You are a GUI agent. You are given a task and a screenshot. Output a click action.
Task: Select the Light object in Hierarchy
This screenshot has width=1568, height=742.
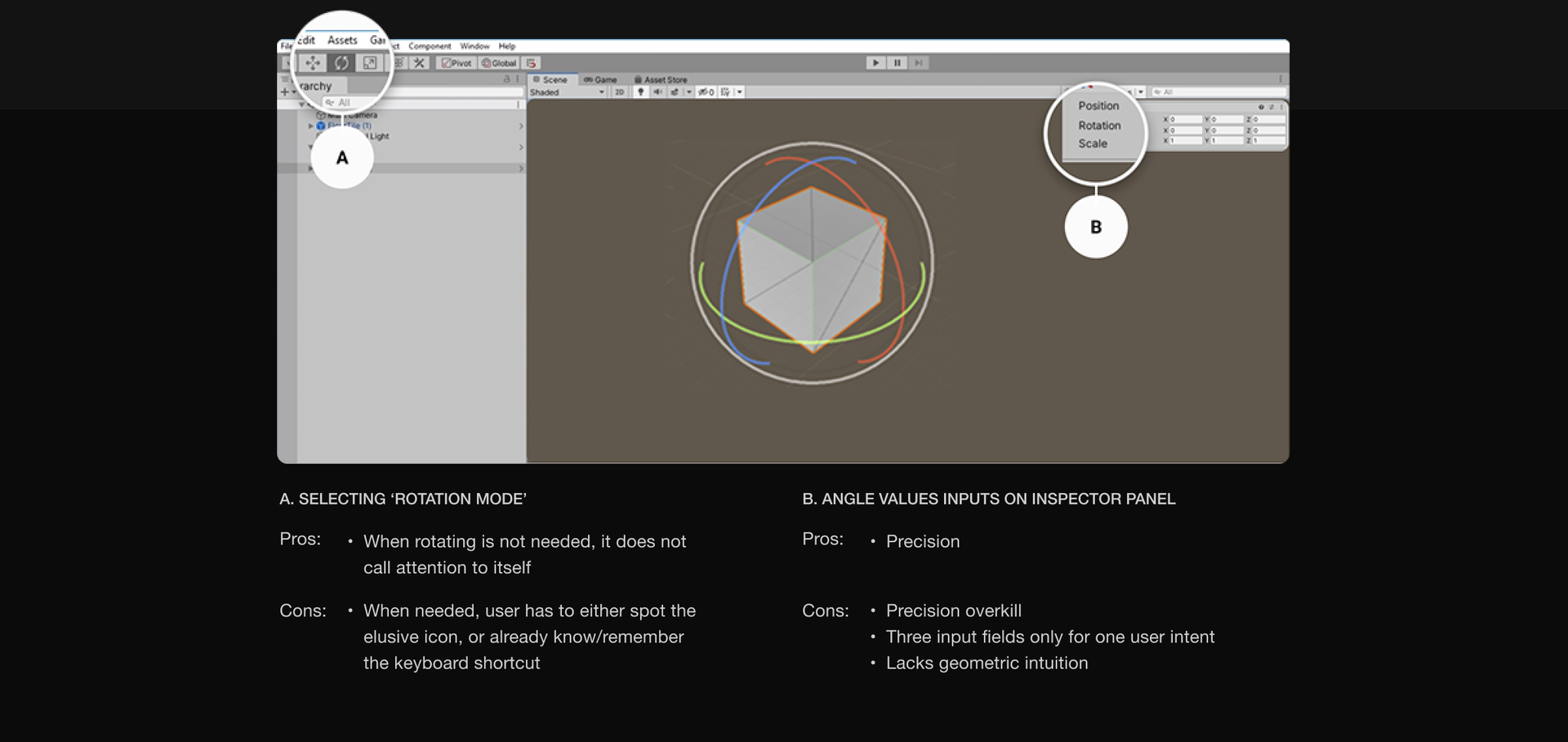(x=377, y=136)
